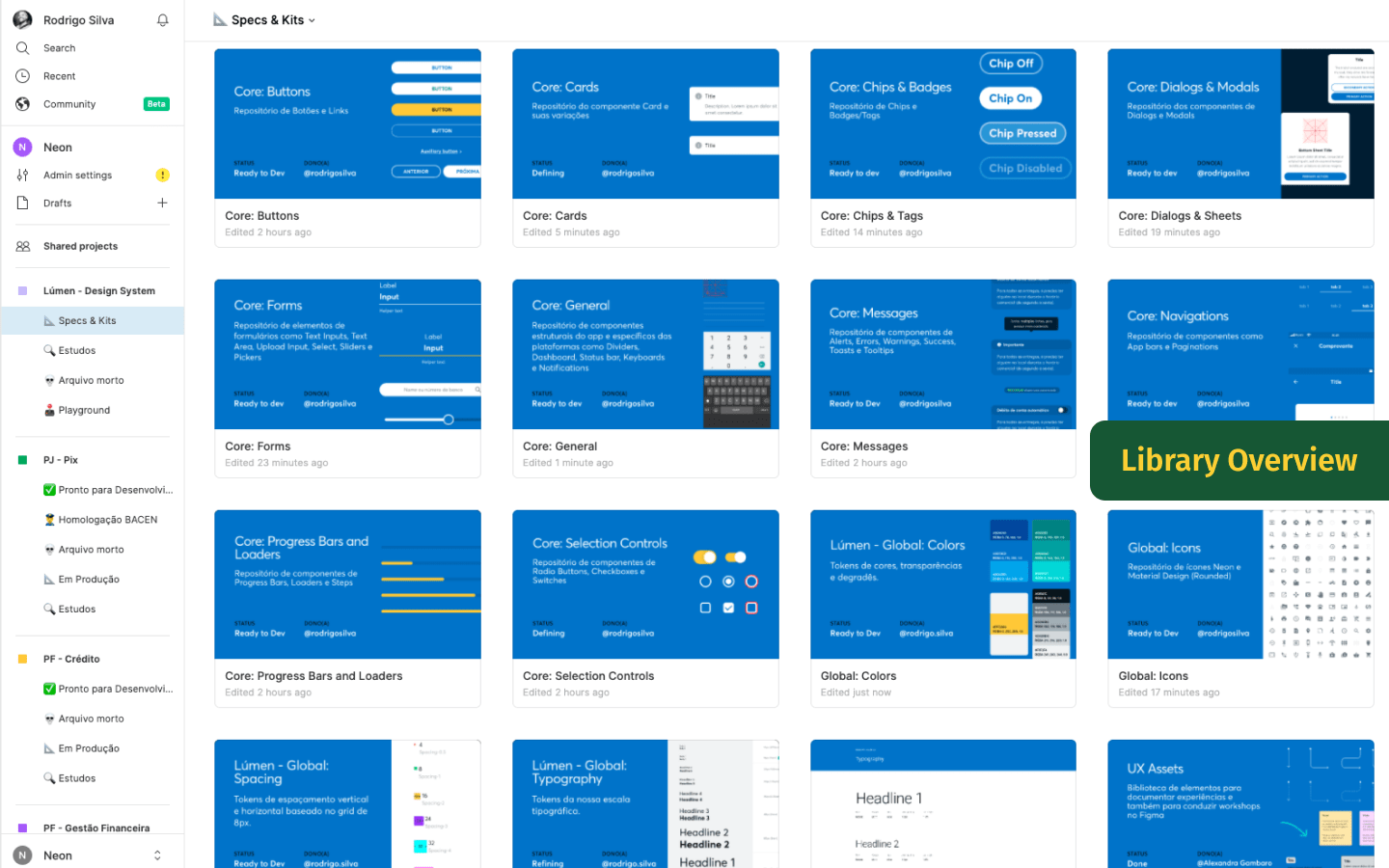Viewport: 1389px width, 868px height.
Task: Click Specs & Kits ruler icon in header
Action: [x=220, y=20]
